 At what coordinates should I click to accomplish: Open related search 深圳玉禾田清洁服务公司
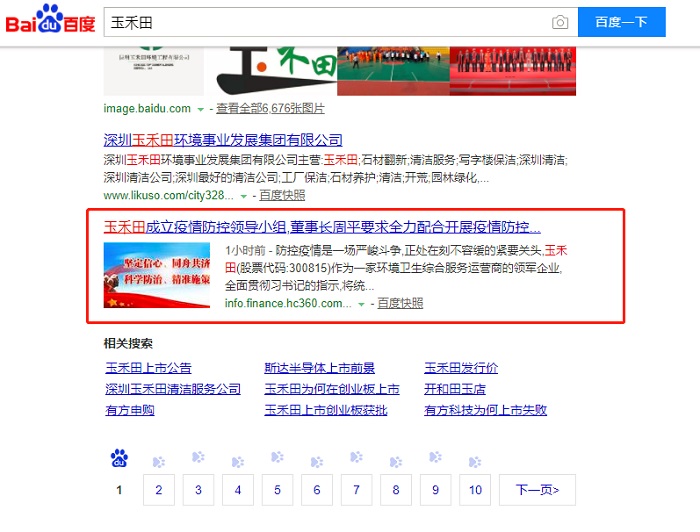click(173, 389)
